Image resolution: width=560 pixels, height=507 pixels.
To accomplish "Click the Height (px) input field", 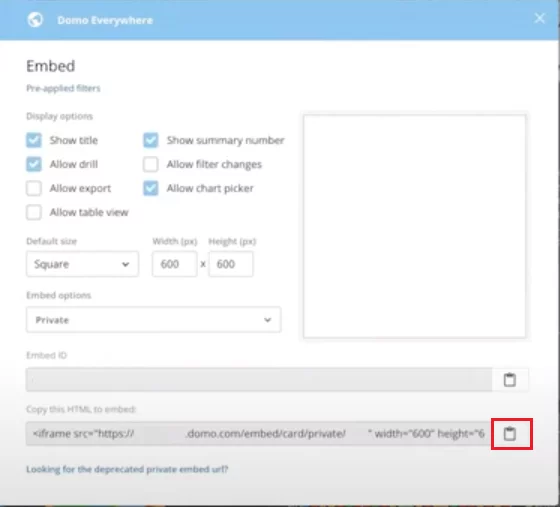I will click(231, 264).
